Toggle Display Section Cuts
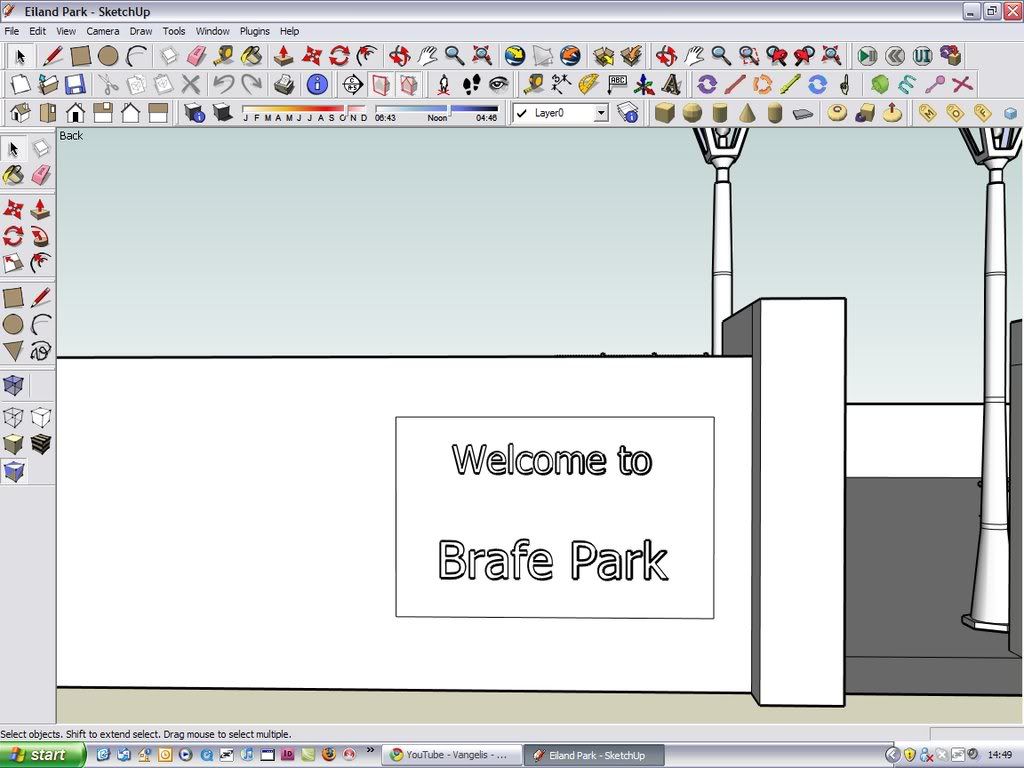The height and width of the screenshot is (768, 1024). [x=408, y=84]
